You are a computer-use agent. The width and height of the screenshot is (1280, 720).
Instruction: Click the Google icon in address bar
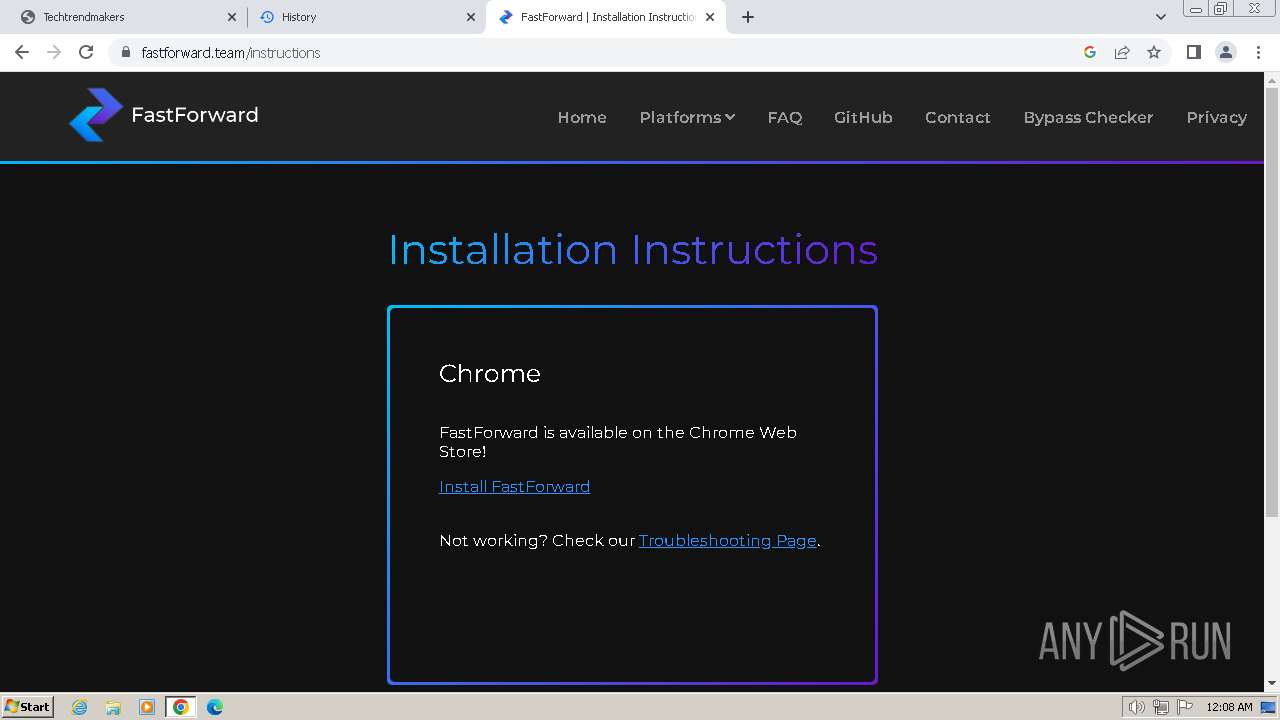pyautogui.click(x=1090, y=52)
